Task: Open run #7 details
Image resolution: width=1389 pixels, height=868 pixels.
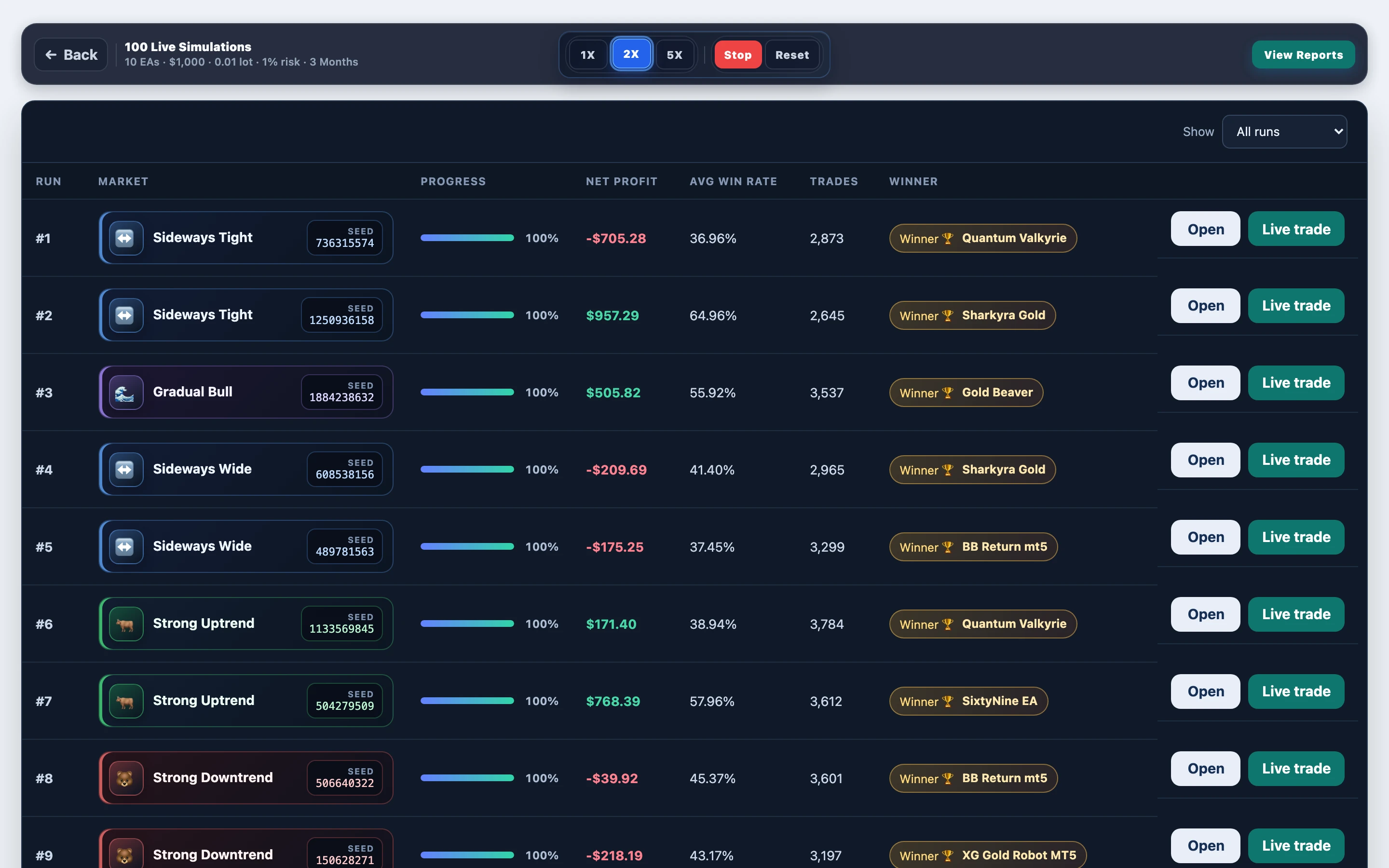Action: click(1205, 692)
